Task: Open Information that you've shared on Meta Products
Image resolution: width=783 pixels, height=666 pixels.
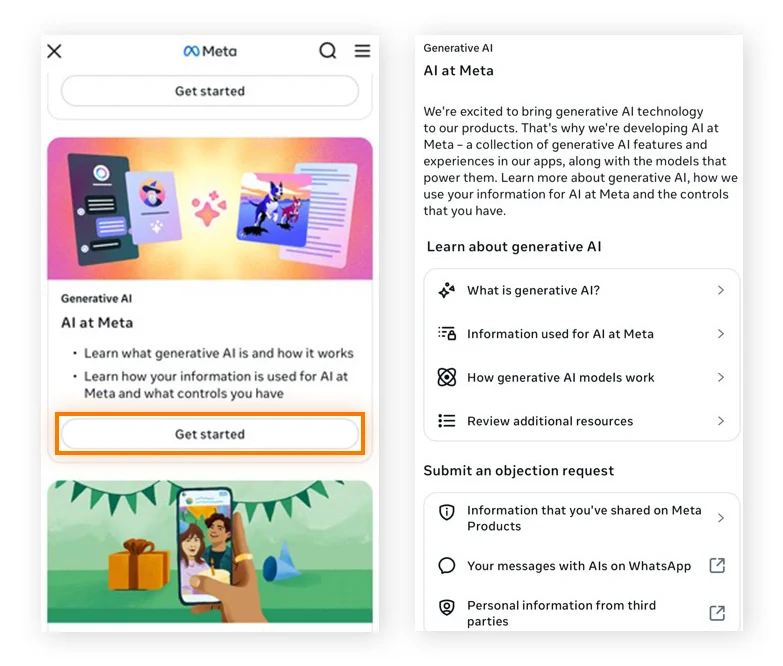Action: pos(582,518)
